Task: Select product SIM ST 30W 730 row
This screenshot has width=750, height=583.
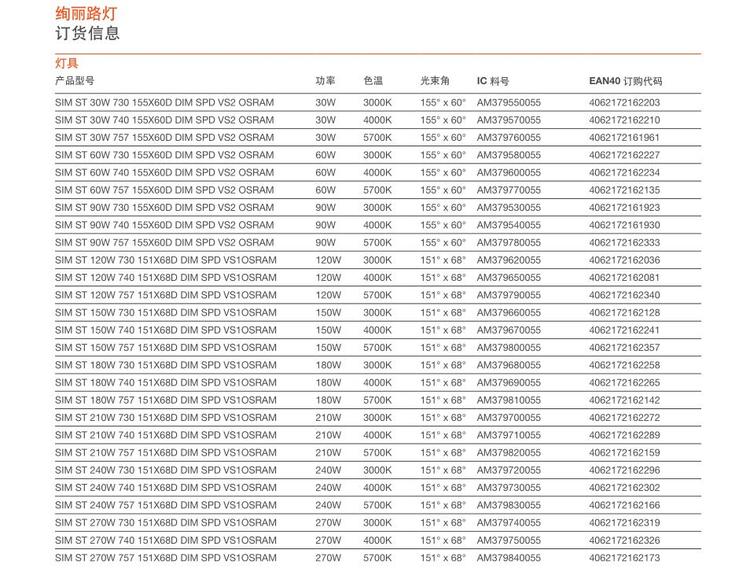Action: tap(164, 103)
